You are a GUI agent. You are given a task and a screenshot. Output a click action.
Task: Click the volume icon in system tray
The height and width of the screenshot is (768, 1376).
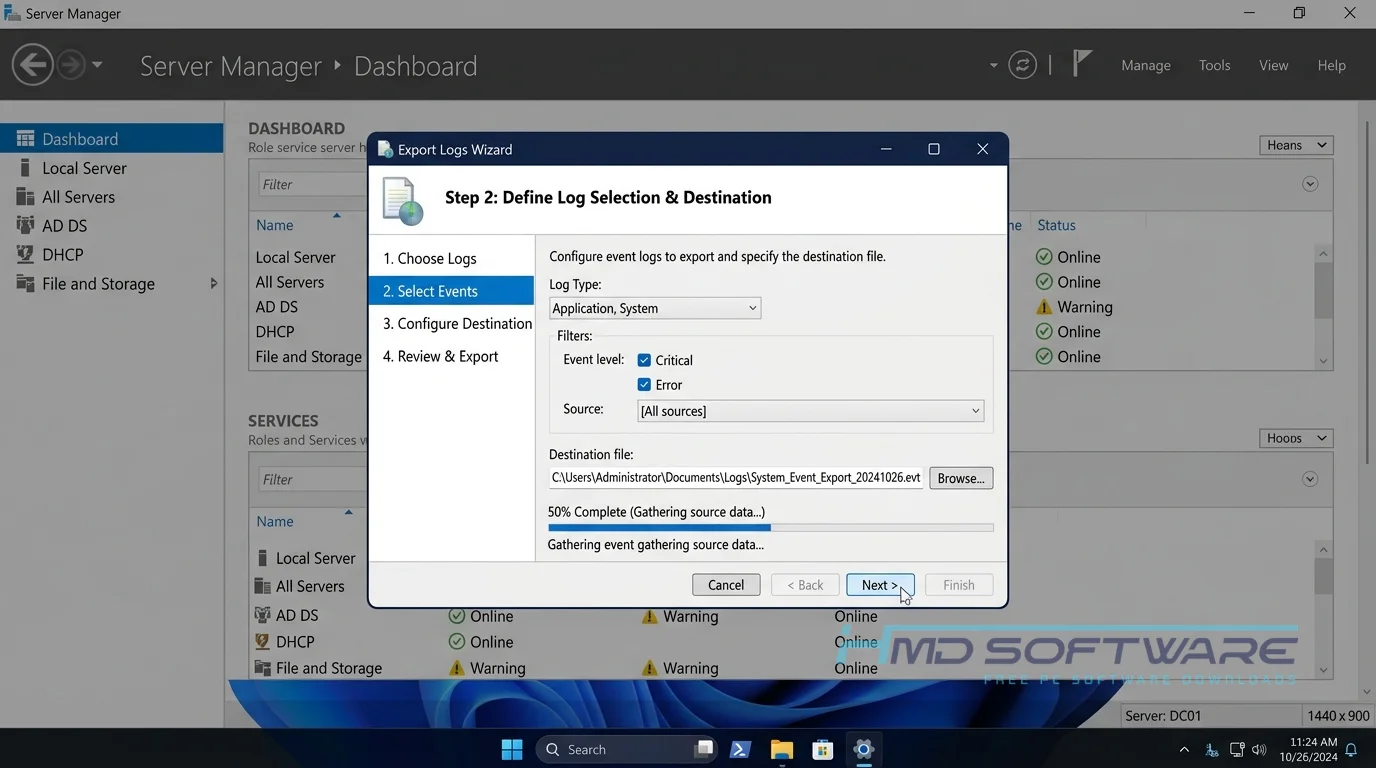point(1260,749)
